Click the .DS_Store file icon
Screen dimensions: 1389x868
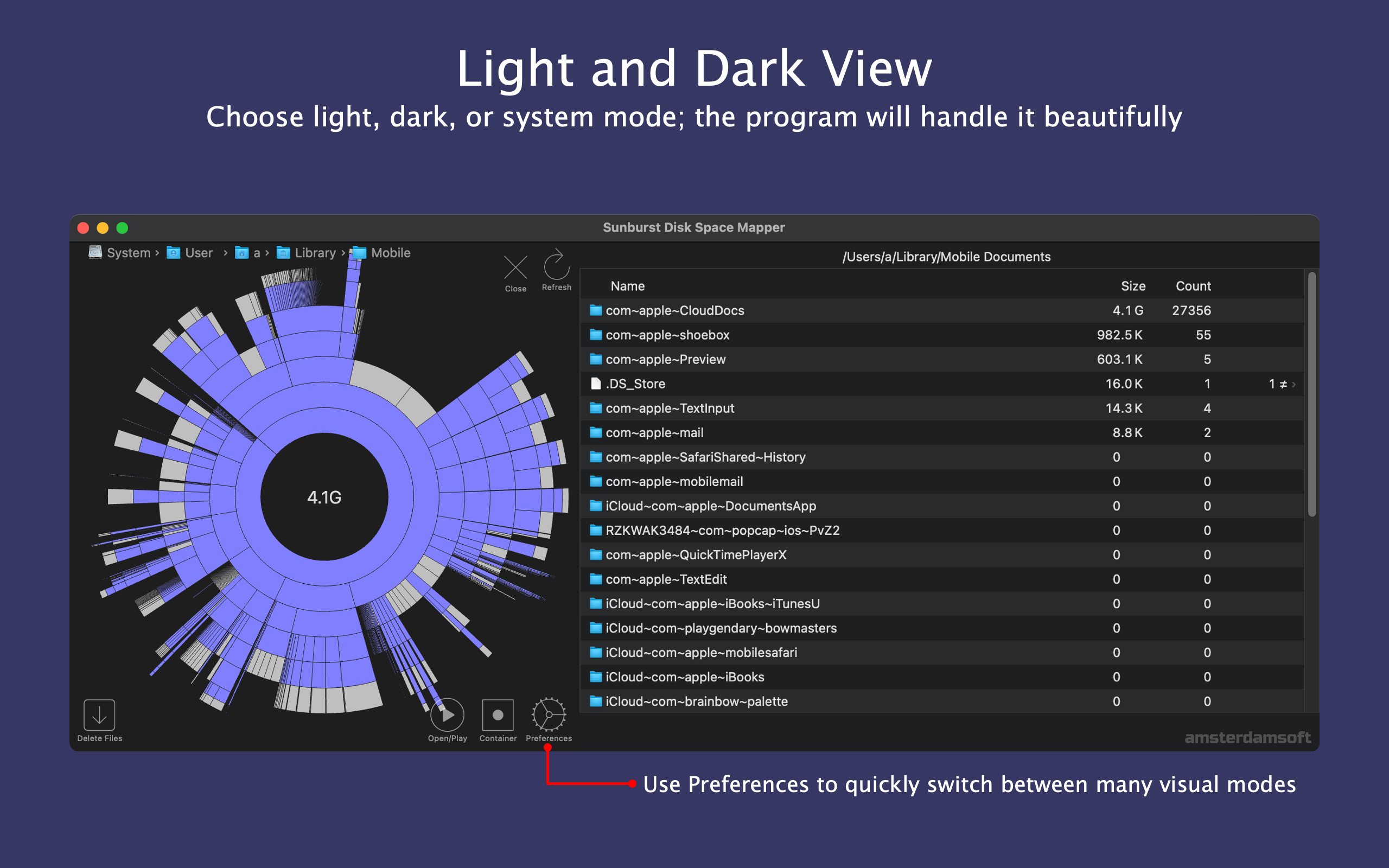click(x=596, y=384)
